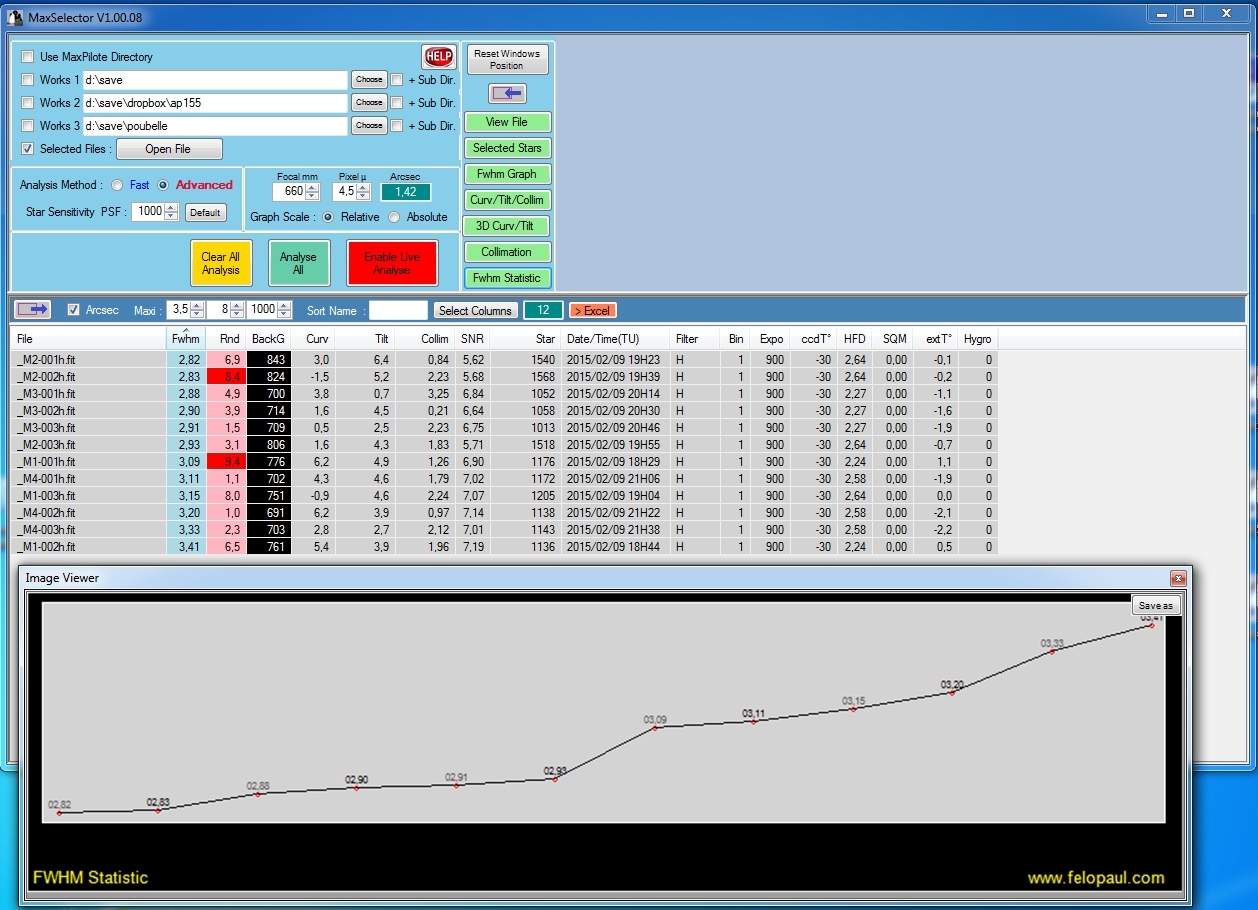This screenshot has width=1258, height=910.
Task: Toggle the Arcsec checkbox in list toolbar
Action: (74, 310)
